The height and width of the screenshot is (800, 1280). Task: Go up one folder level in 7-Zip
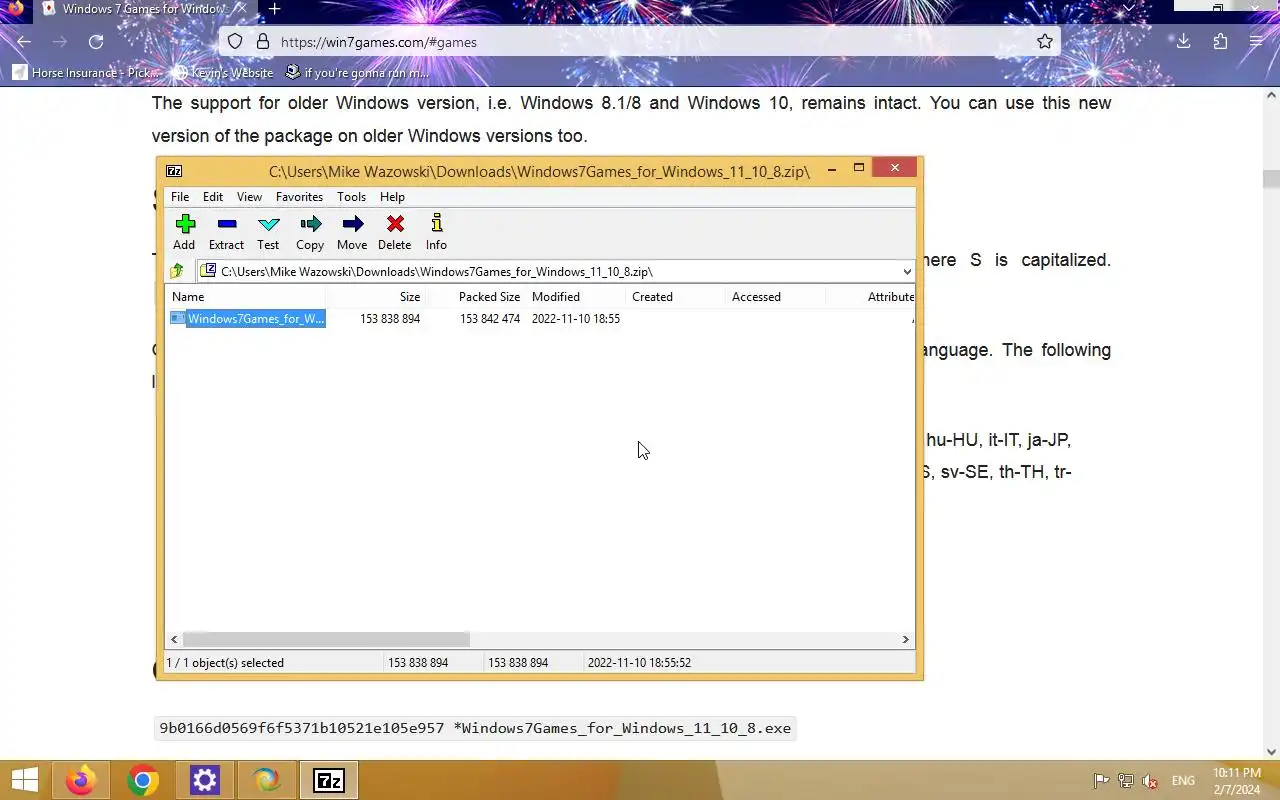[177, 271]
